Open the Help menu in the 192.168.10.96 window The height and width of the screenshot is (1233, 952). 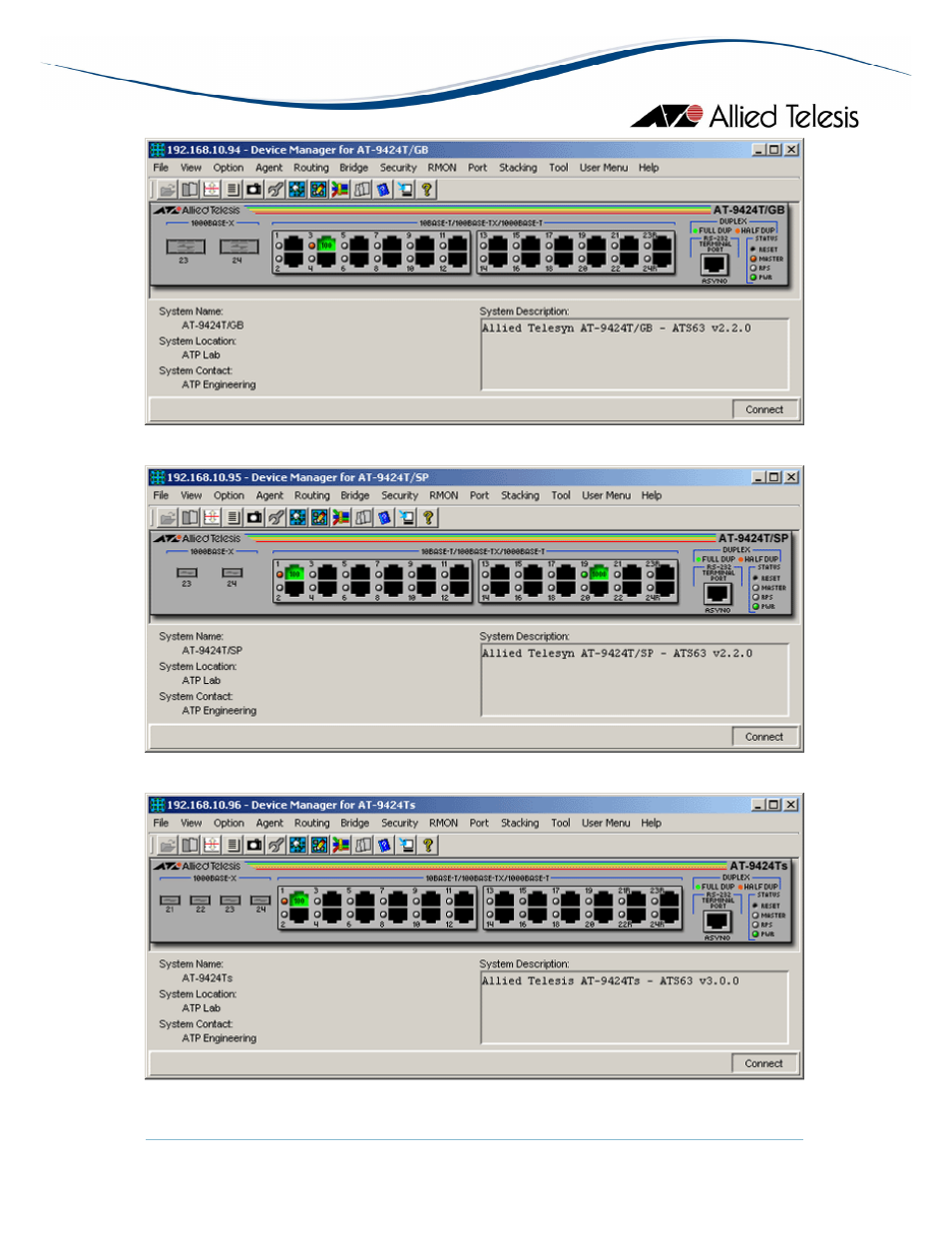[652, 824]
